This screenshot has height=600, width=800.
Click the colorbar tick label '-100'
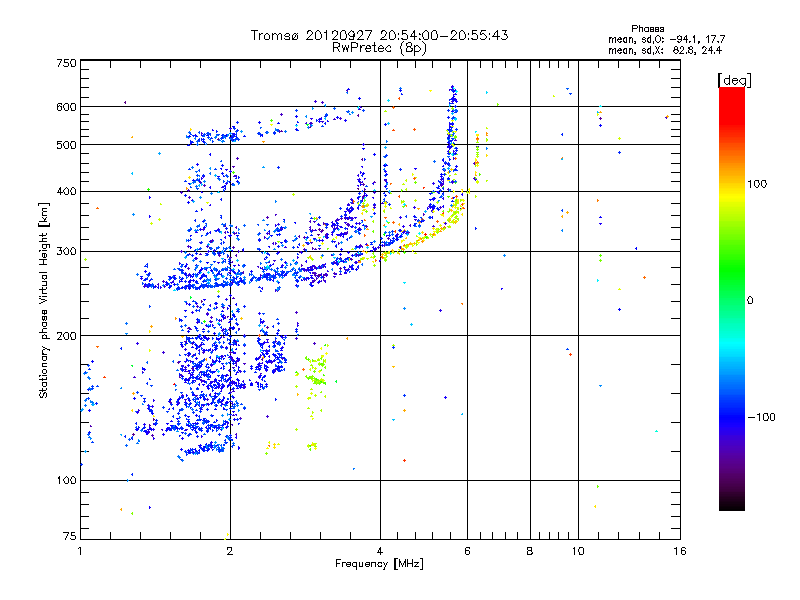click(x=762, y=417)
